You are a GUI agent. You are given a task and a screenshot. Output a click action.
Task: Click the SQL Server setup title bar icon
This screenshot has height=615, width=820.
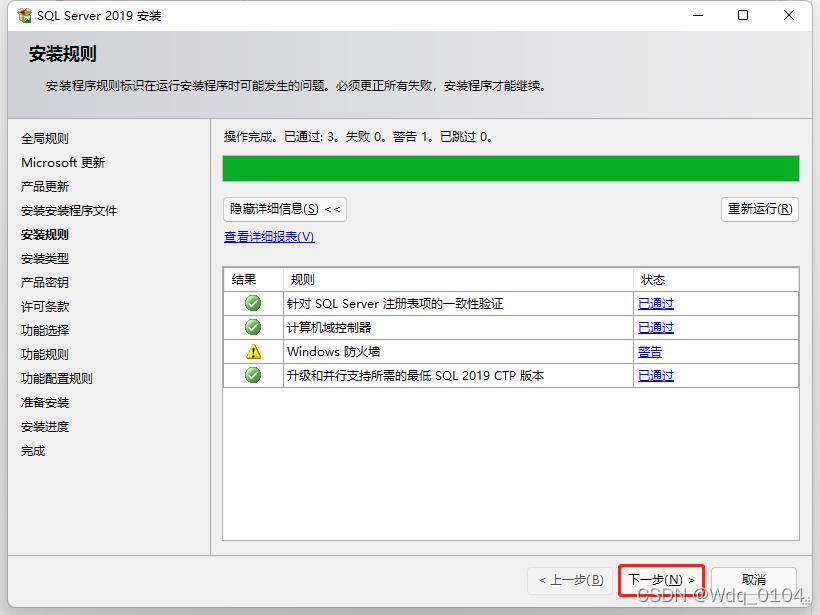pos(24,16)
